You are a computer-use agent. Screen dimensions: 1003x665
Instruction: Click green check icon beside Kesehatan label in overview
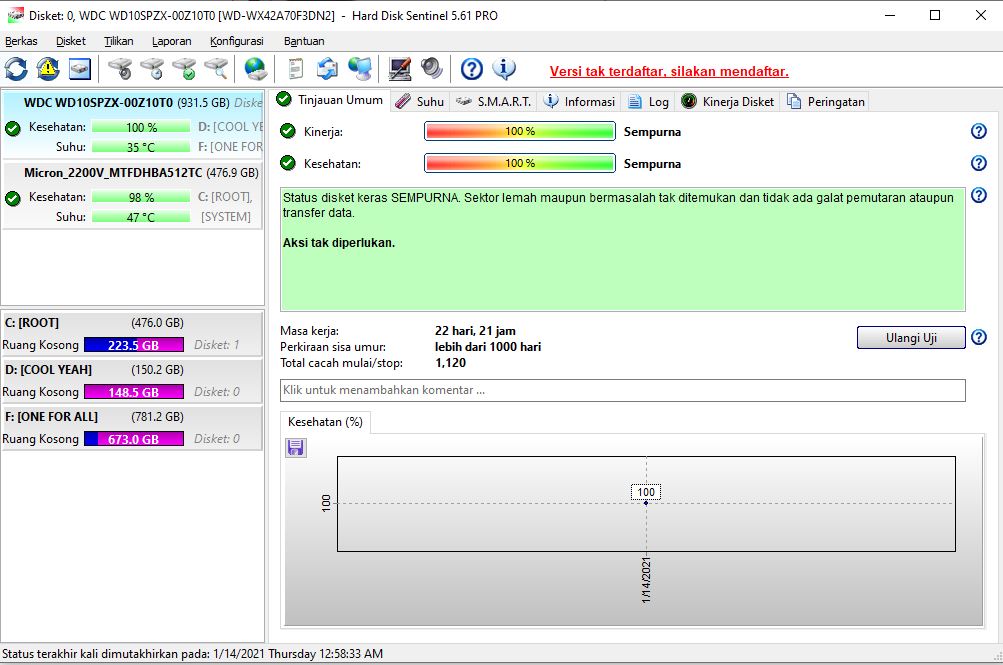pos(288,163)
